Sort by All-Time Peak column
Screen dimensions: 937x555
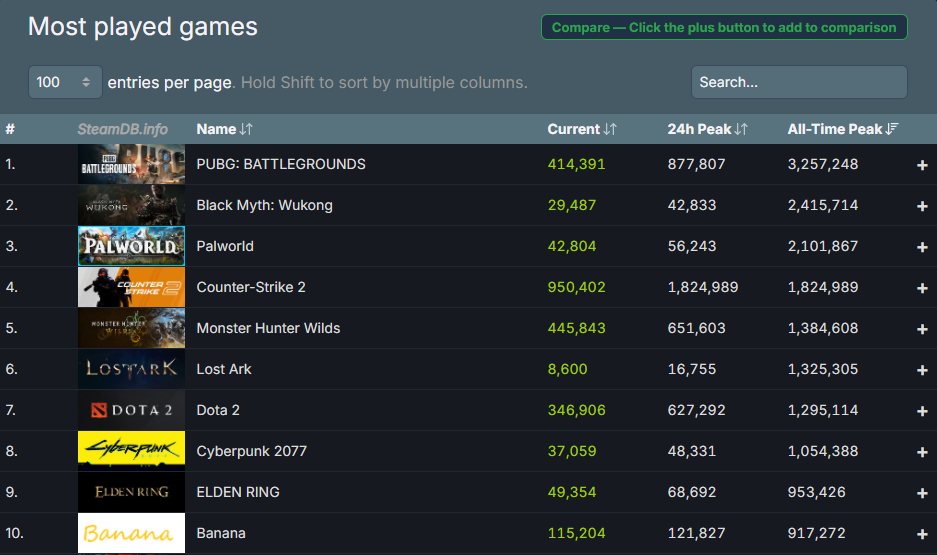[x=843, y=129]
